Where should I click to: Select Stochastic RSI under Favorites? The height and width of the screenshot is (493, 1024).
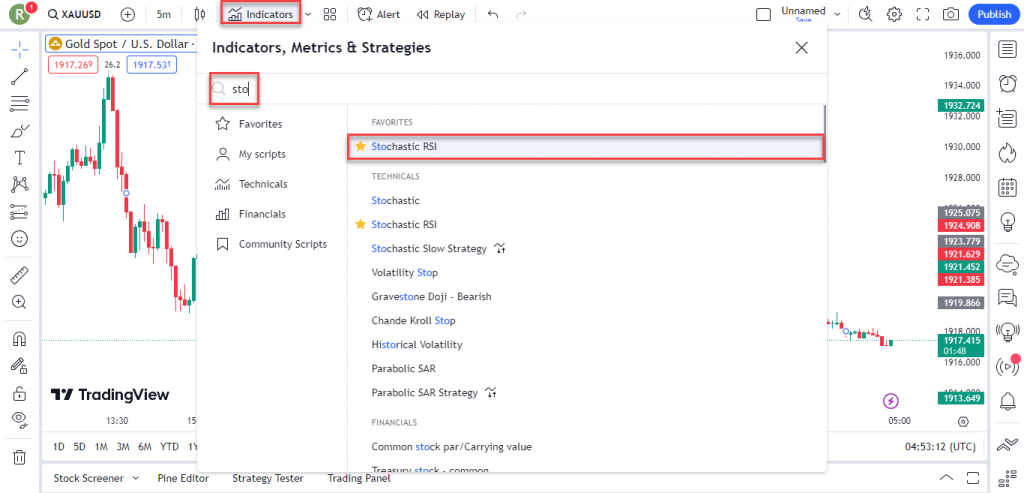(x=585, y=147)
